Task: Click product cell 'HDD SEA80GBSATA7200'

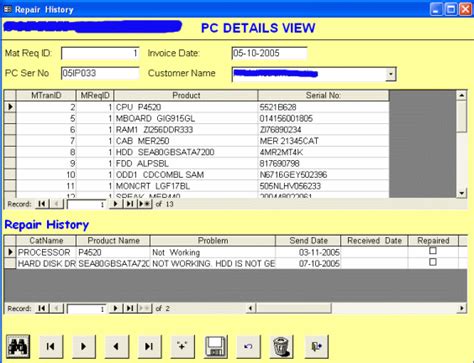Action: (186, 152)
